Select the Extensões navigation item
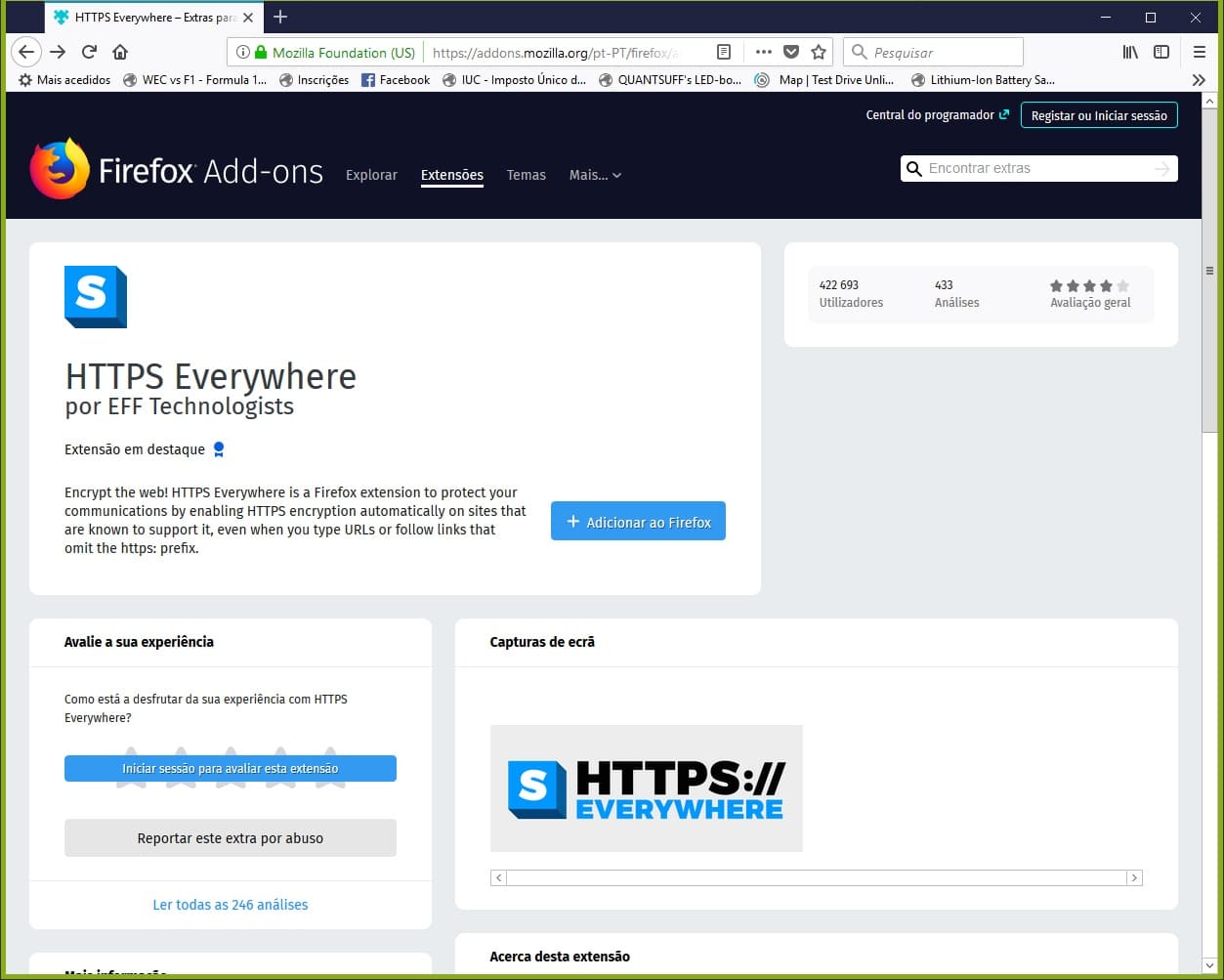This screenshot has width=1224, height=980. click(x=452, y=175)
